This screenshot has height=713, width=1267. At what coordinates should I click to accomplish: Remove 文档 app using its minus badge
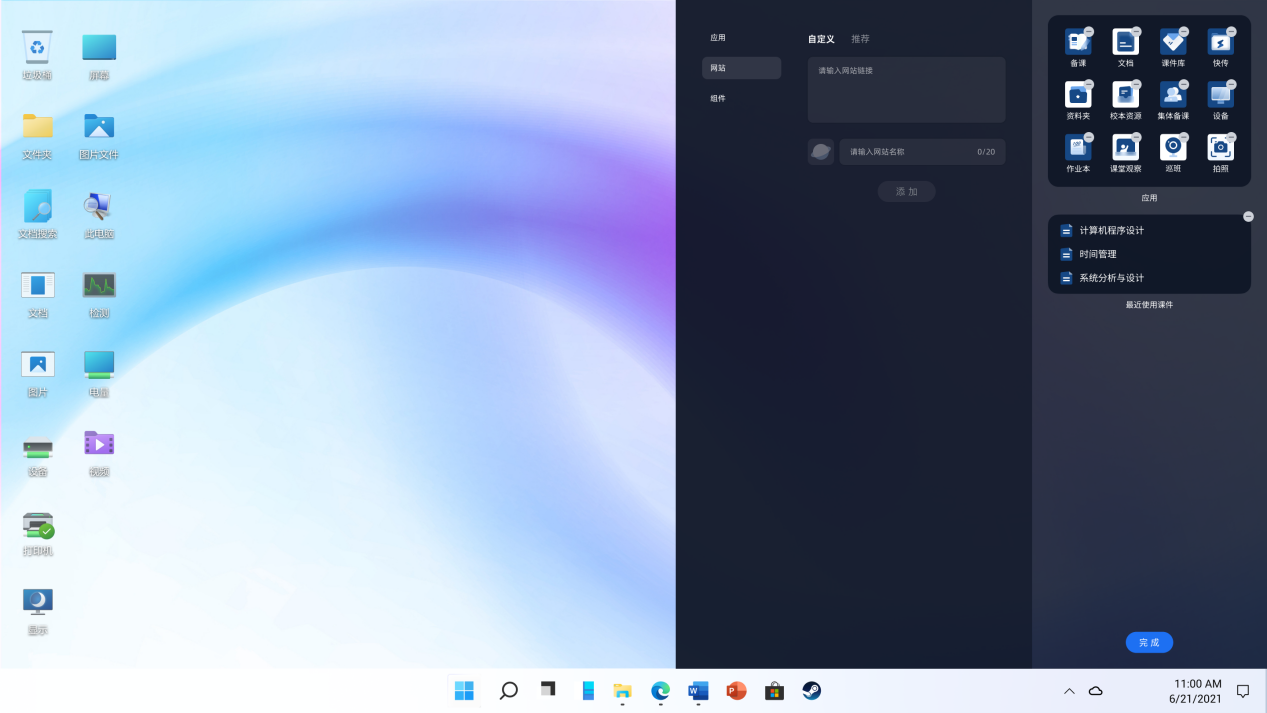pyautogui.click(x=1137, y=31)
